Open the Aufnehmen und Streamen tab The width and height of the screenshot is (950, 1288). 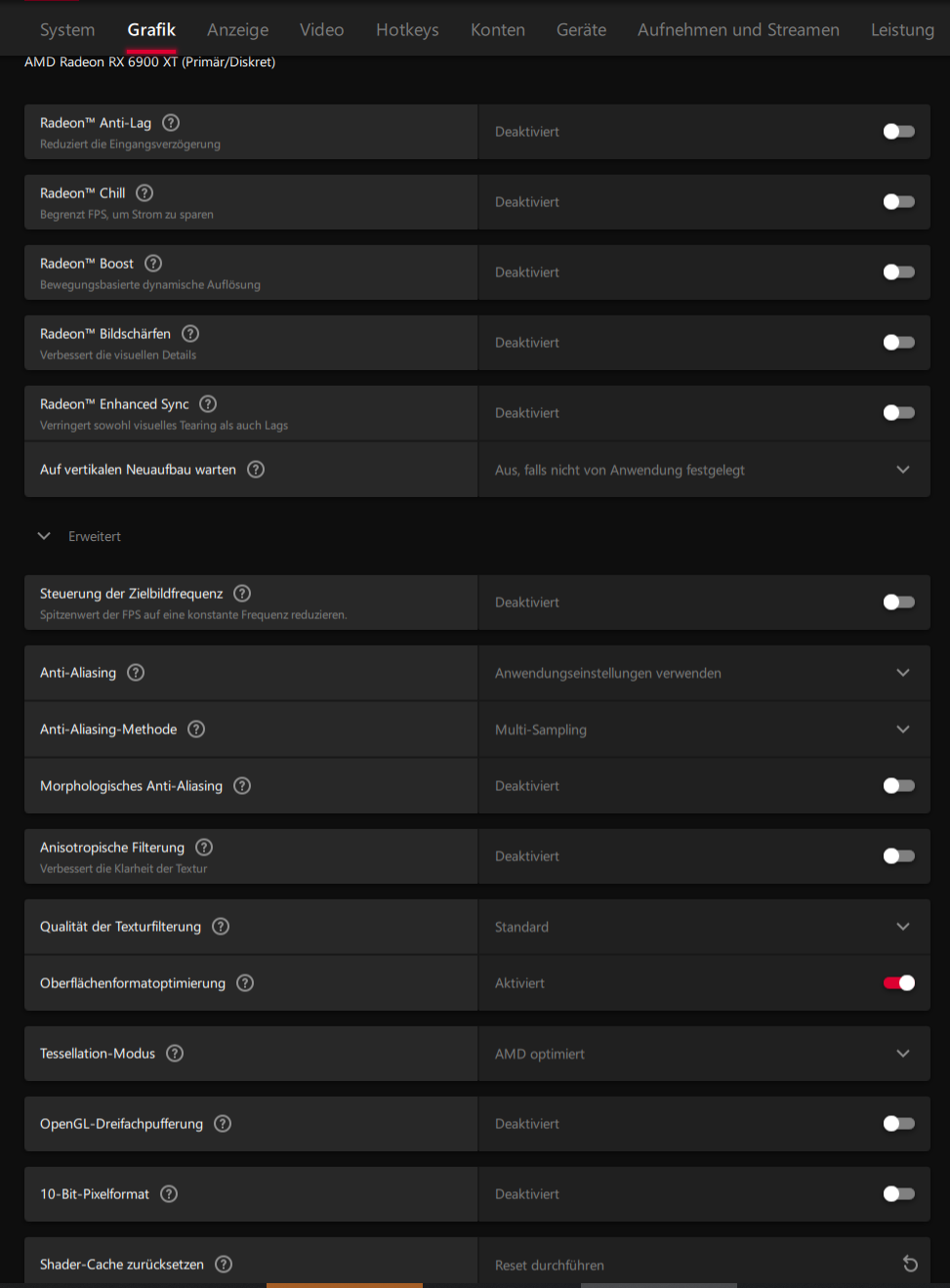738,30
